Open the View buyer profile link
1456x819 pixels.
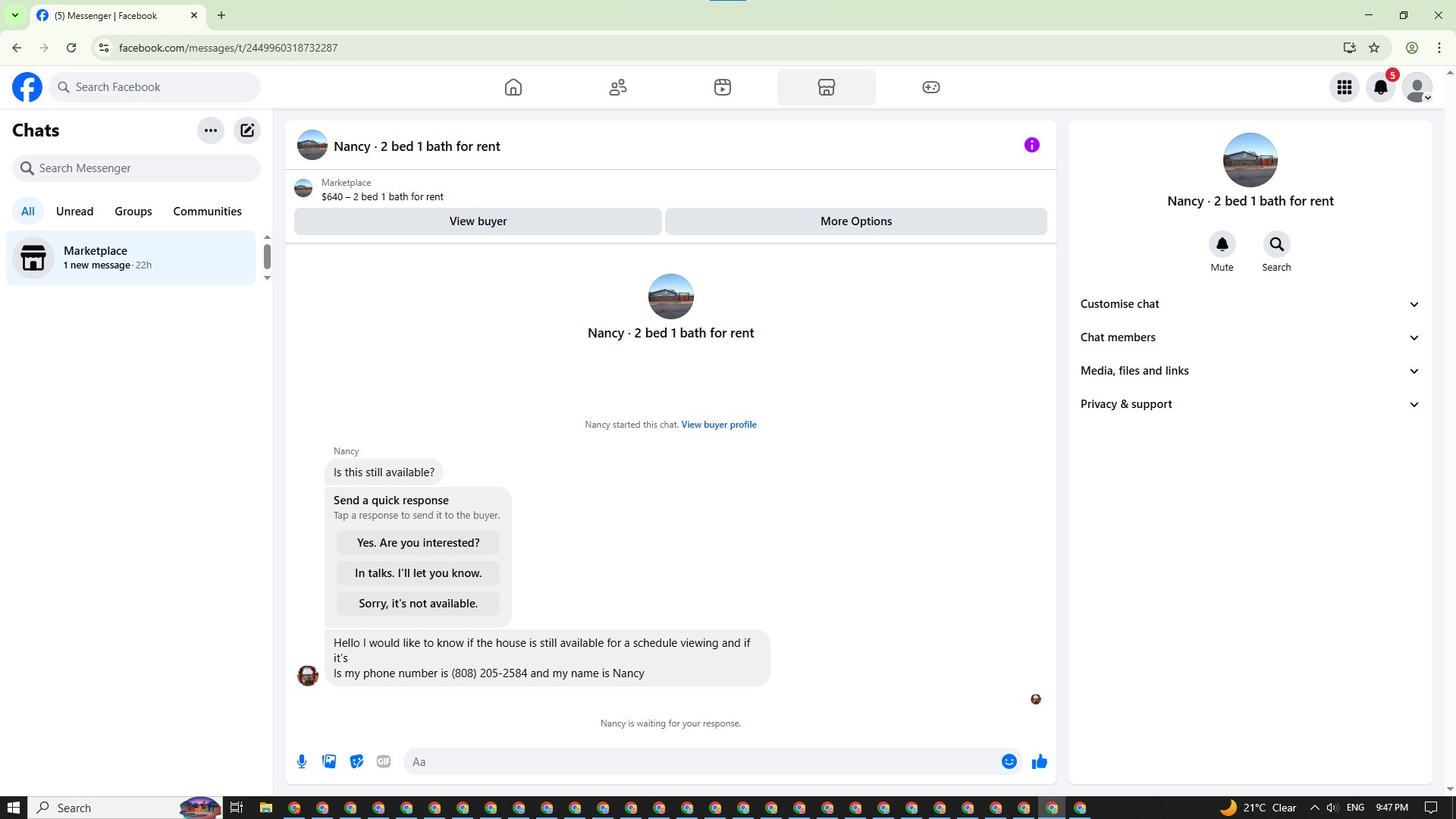click(x=719, y=425)
